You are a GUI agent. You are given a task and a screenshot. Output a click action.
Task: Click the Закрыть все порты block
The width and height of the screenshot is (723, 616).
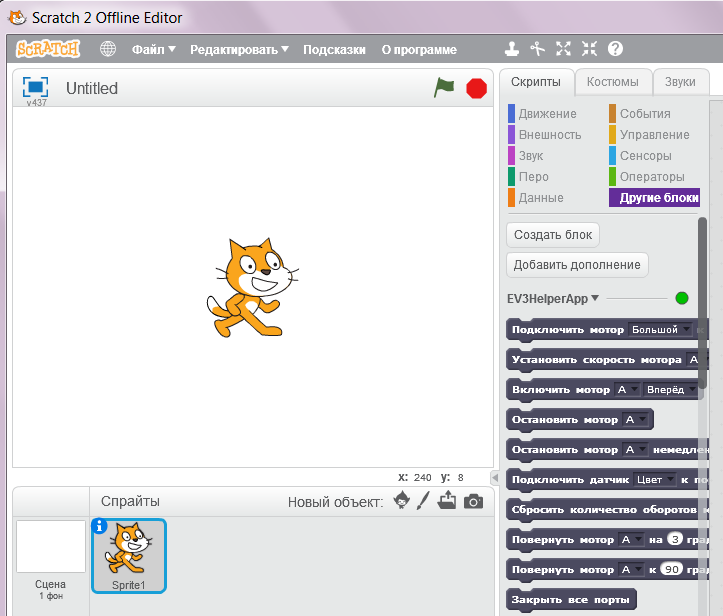[x=571, y=600]
